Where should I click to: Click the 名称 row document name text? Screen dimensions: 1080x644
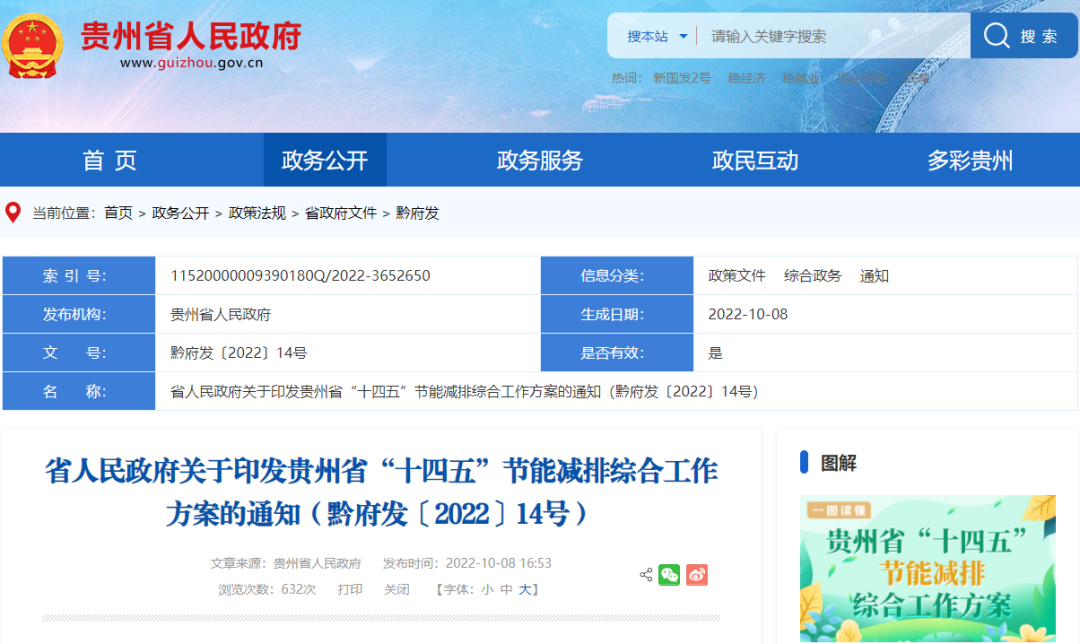(464, 391)
